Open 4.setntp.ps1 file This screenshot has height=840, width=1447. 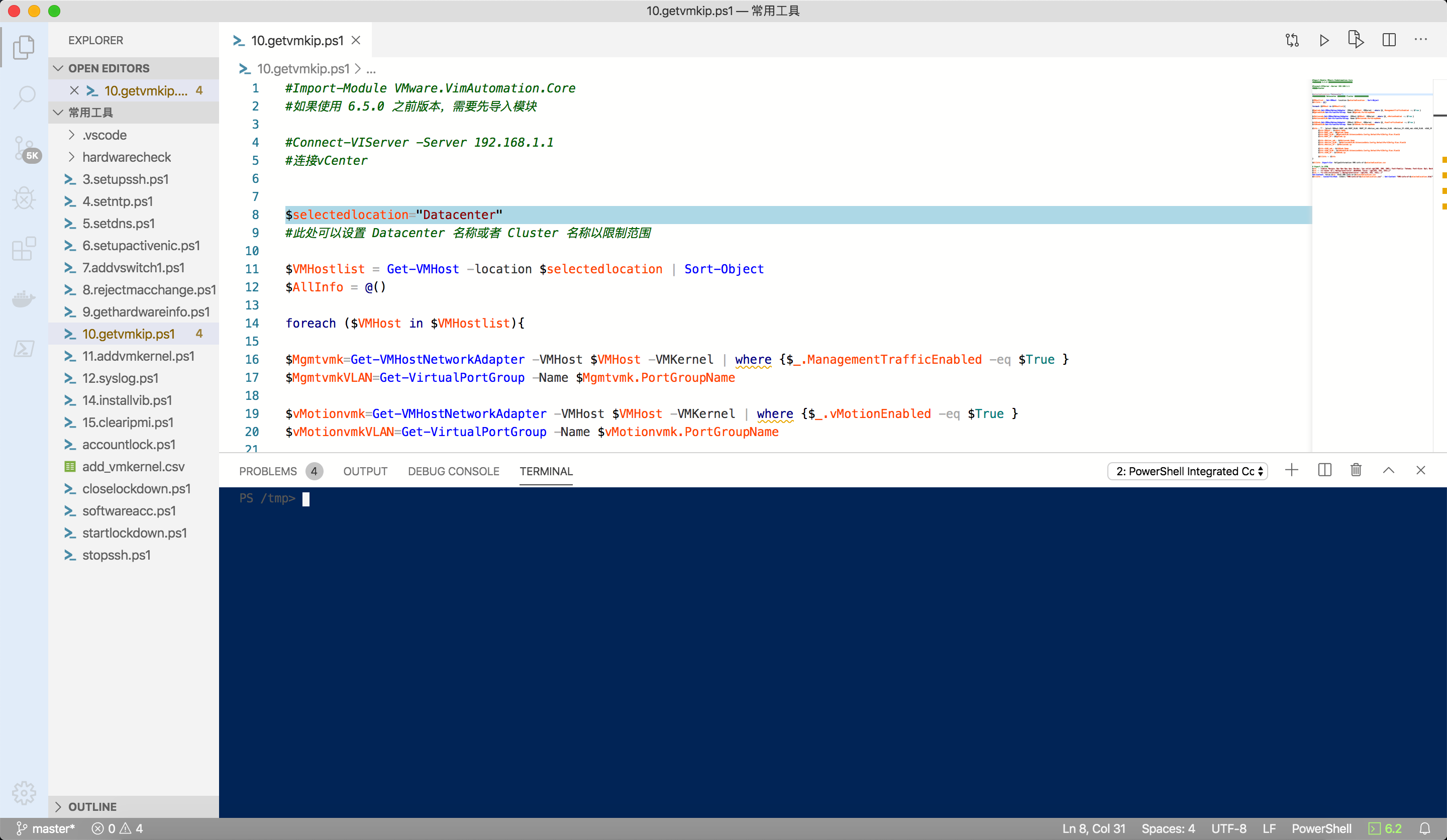click(133, 201)
